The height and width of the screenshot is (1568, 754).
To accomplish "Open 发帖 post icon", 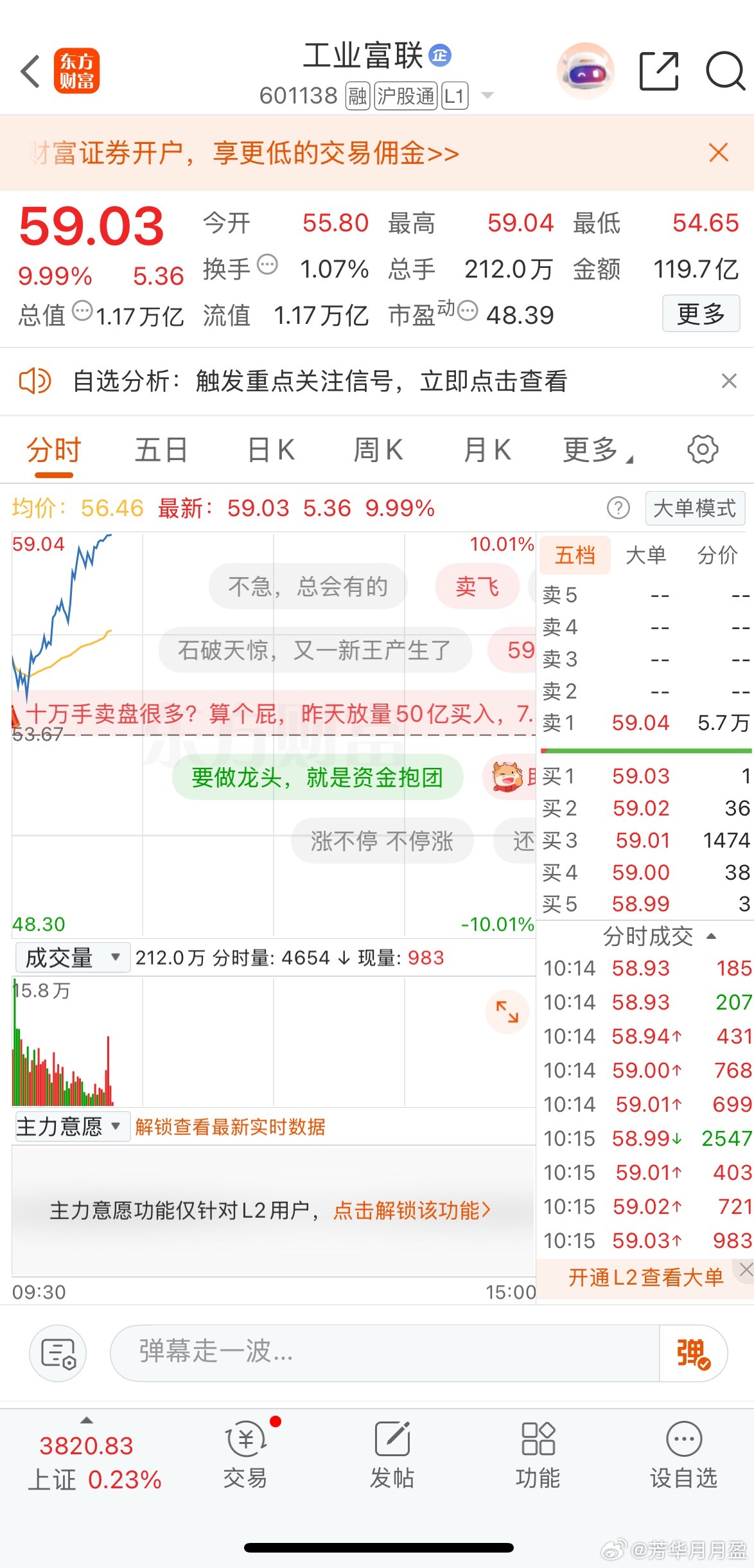I will point(392,1455).
